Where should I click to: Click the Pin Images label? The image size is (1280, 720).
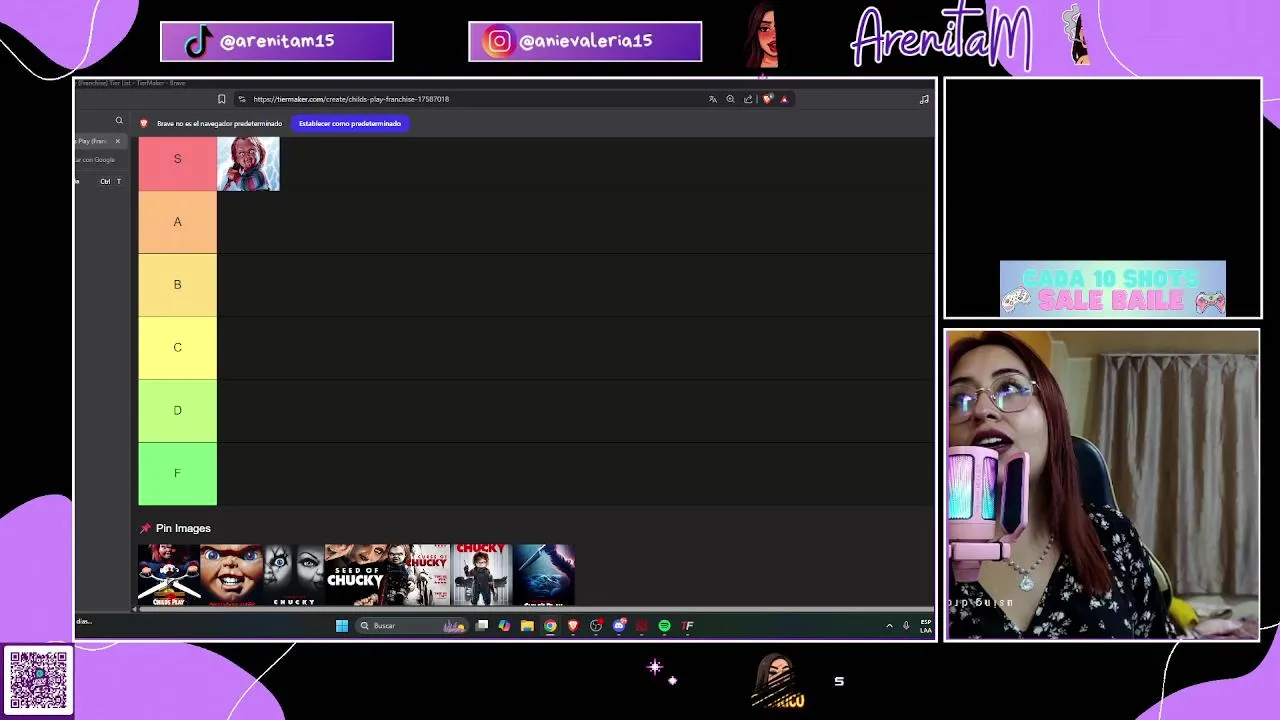183,528
